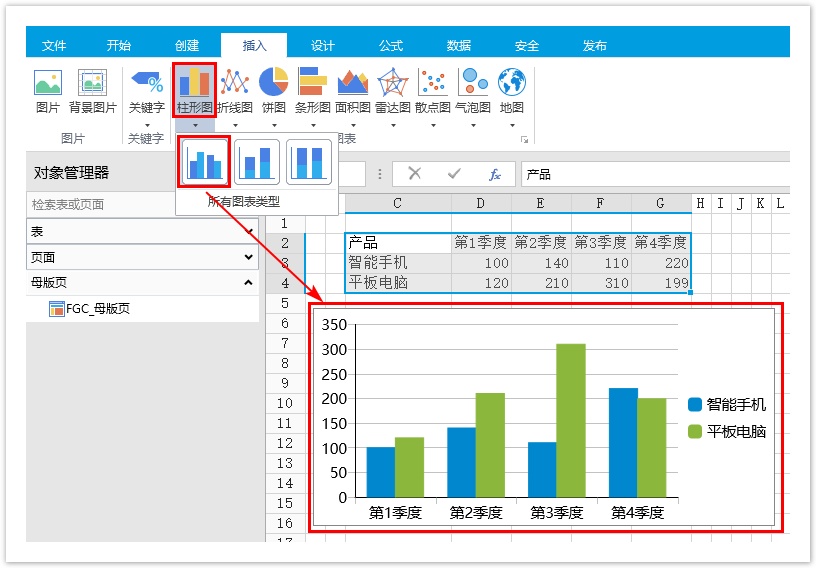Click the 柱形图 column chart icon

194,82
